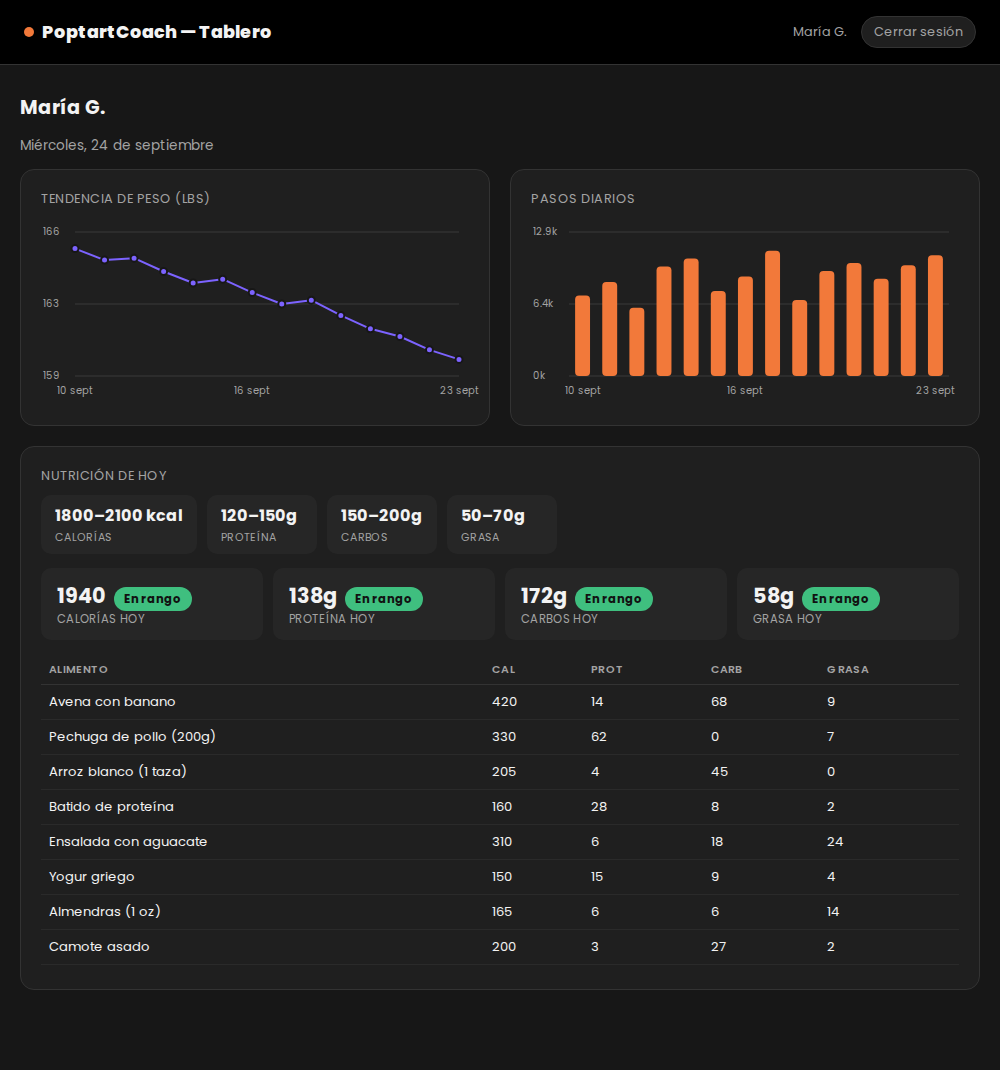The height and width of the screenshot is (1070, 1000).
Task: Select the Ensalada con aguacate row
Action: pyautogui.click(x=500, y=842)
